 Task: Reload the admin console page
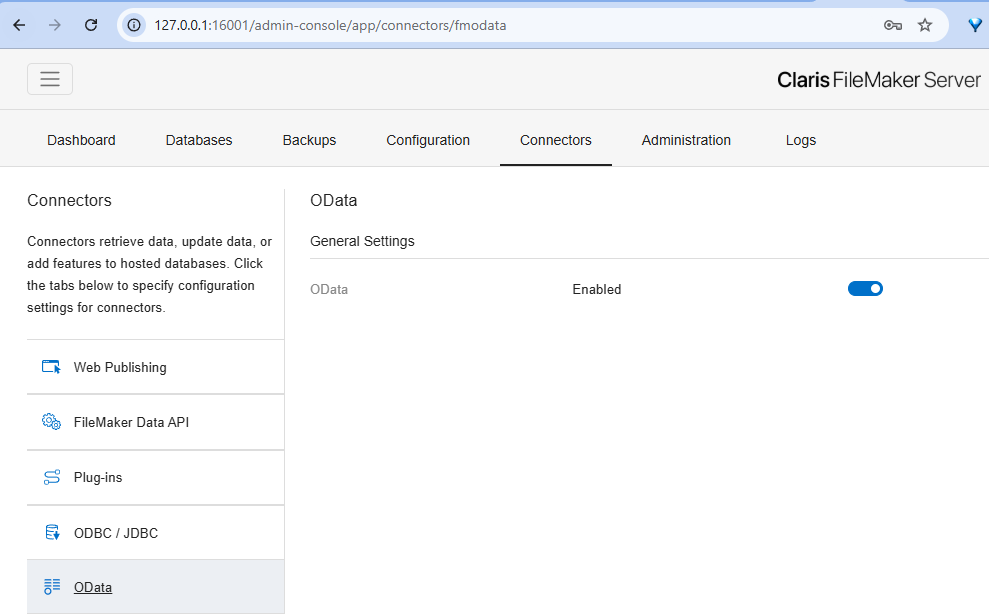pos(91,25)
